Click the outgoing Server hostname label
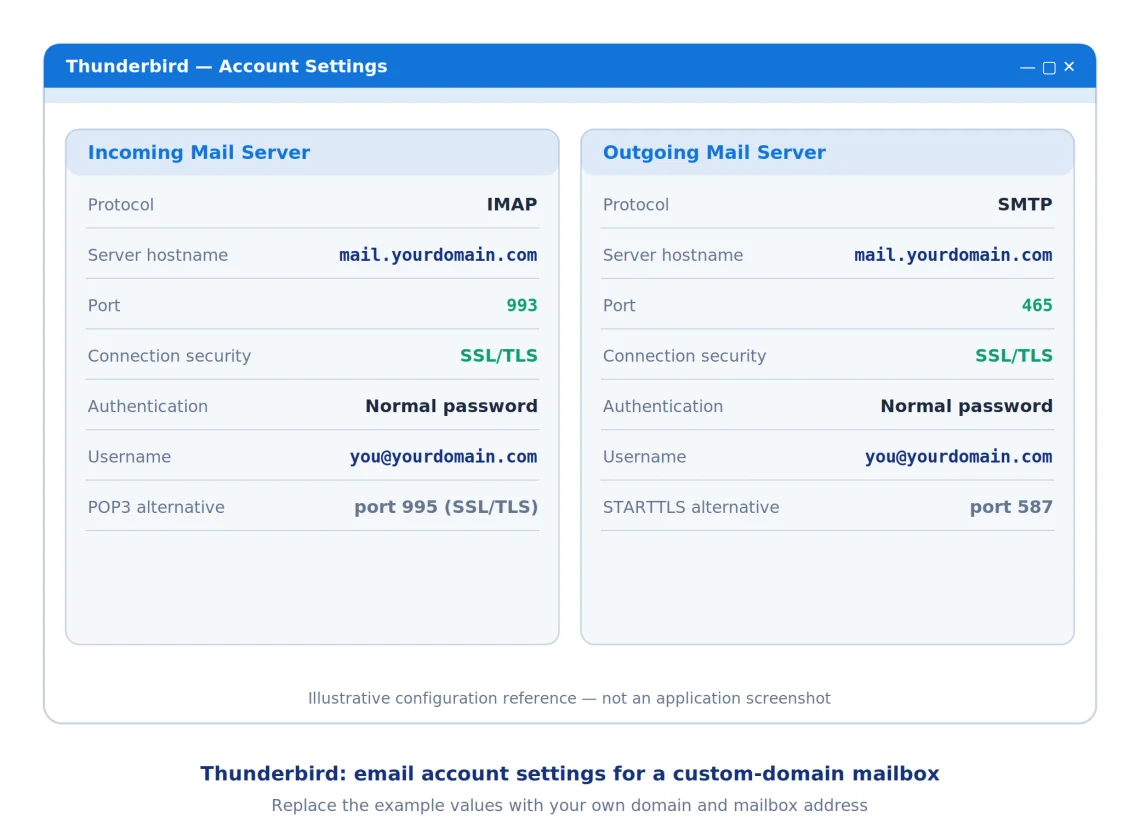The image size is (1140, 833). [x=673, y=255]
